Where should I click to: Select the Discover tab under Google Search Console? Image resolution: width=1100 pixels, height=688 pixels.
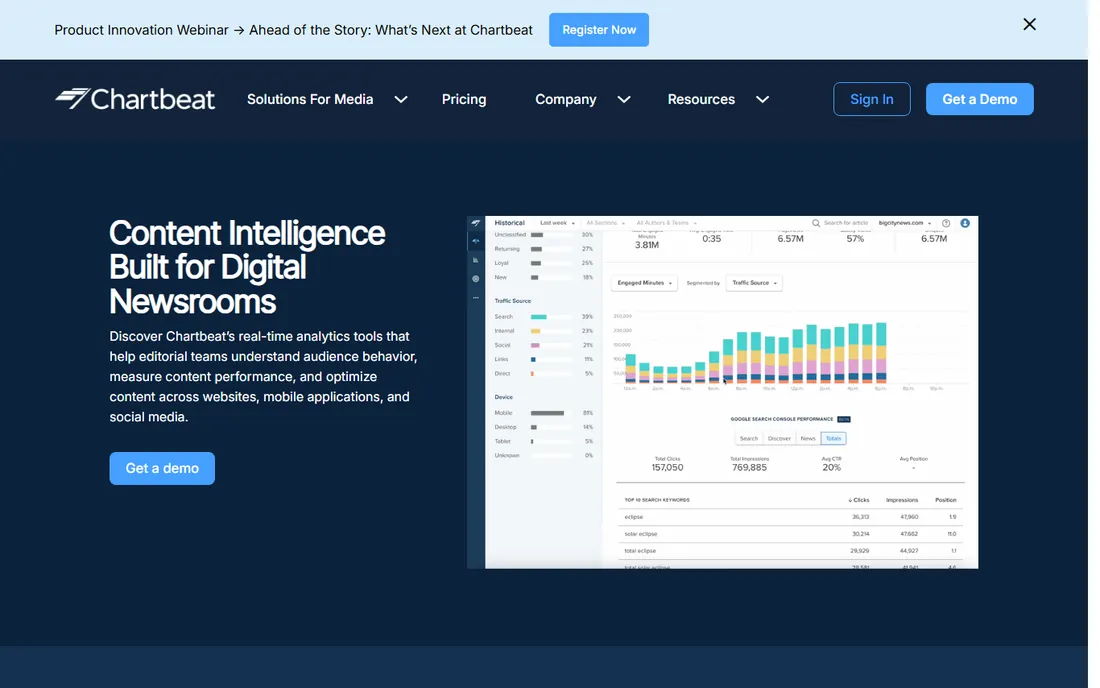[x=779, y=438]
